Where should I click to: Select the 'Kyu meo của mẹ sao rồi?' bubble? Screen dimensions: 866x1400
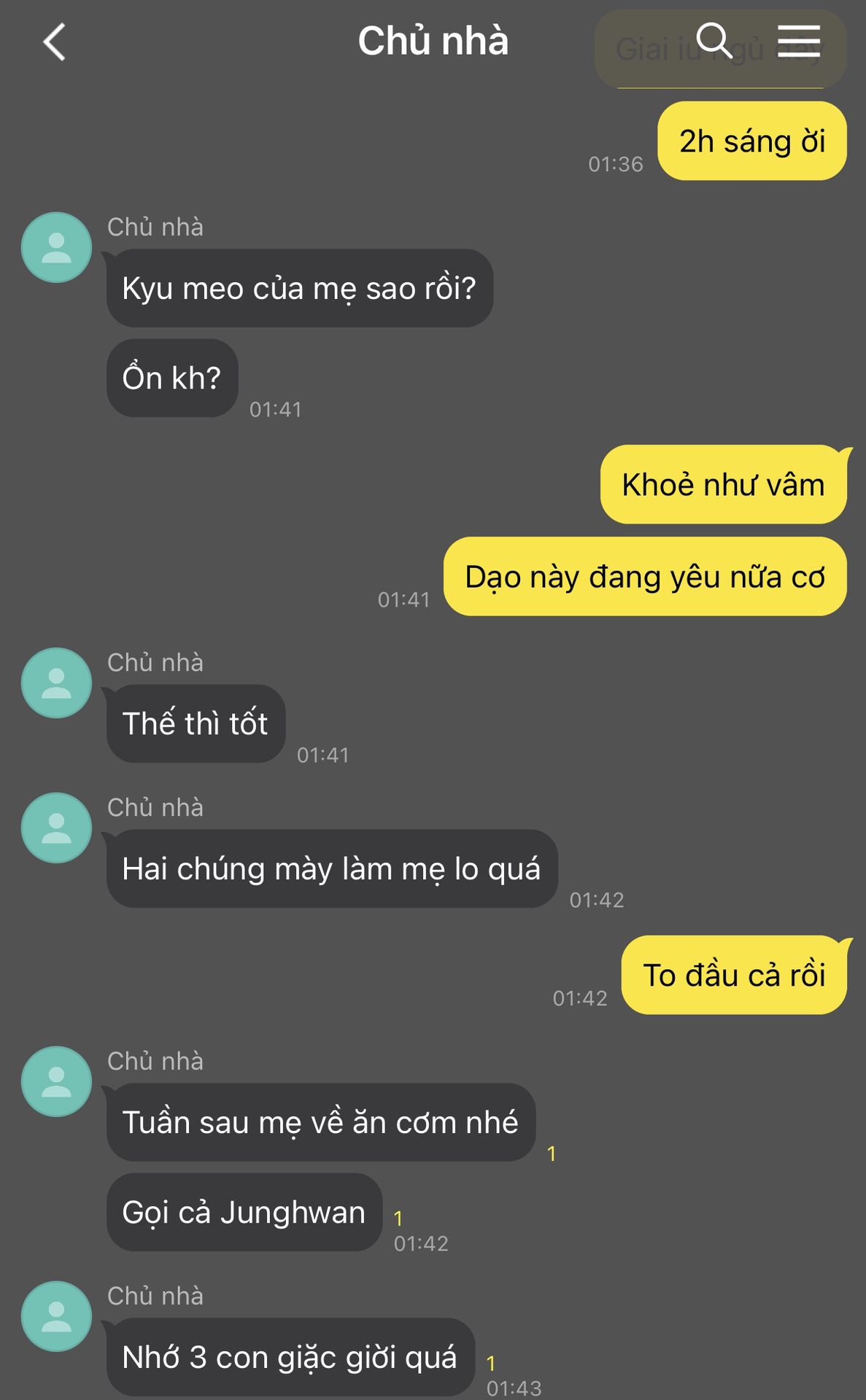pos(299,288)
